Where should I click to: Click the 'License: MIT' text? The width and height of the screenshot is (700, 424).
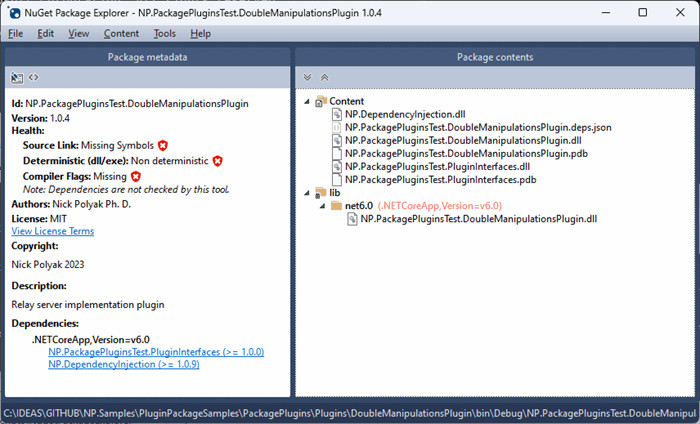[x=39, y=219]
